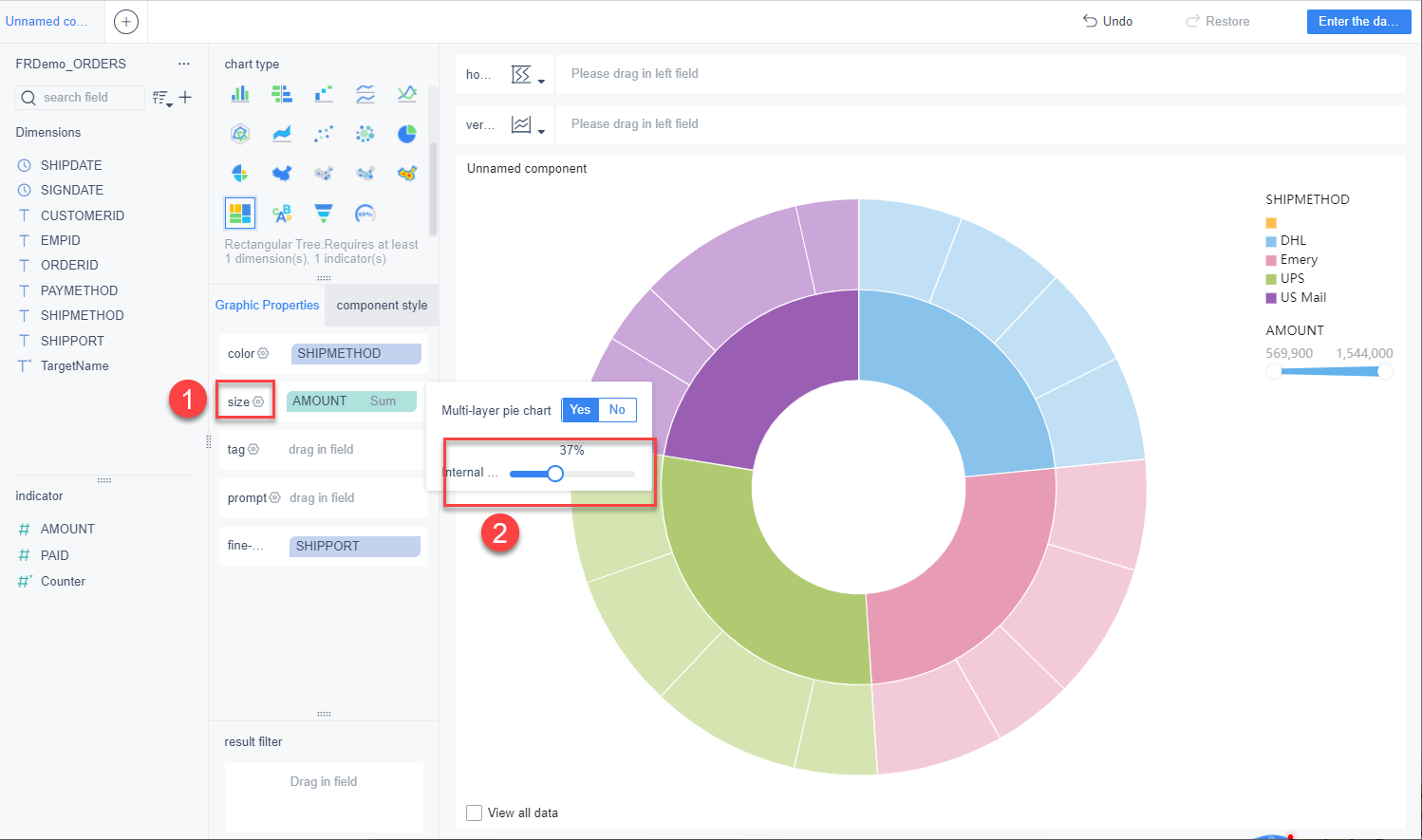Image resolution: width=1422 pixels, height=840 pixels.
Task: Adjust the Internal radius slider
Action: pyautogui.click(x=554, y=473)
